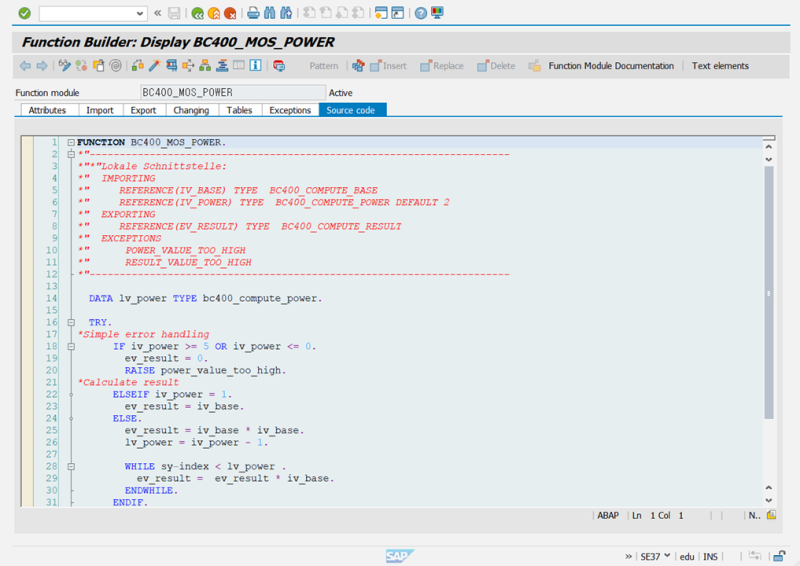Switch to the Changing tab
Screen dimensions: 800x566
coord(191,110)
